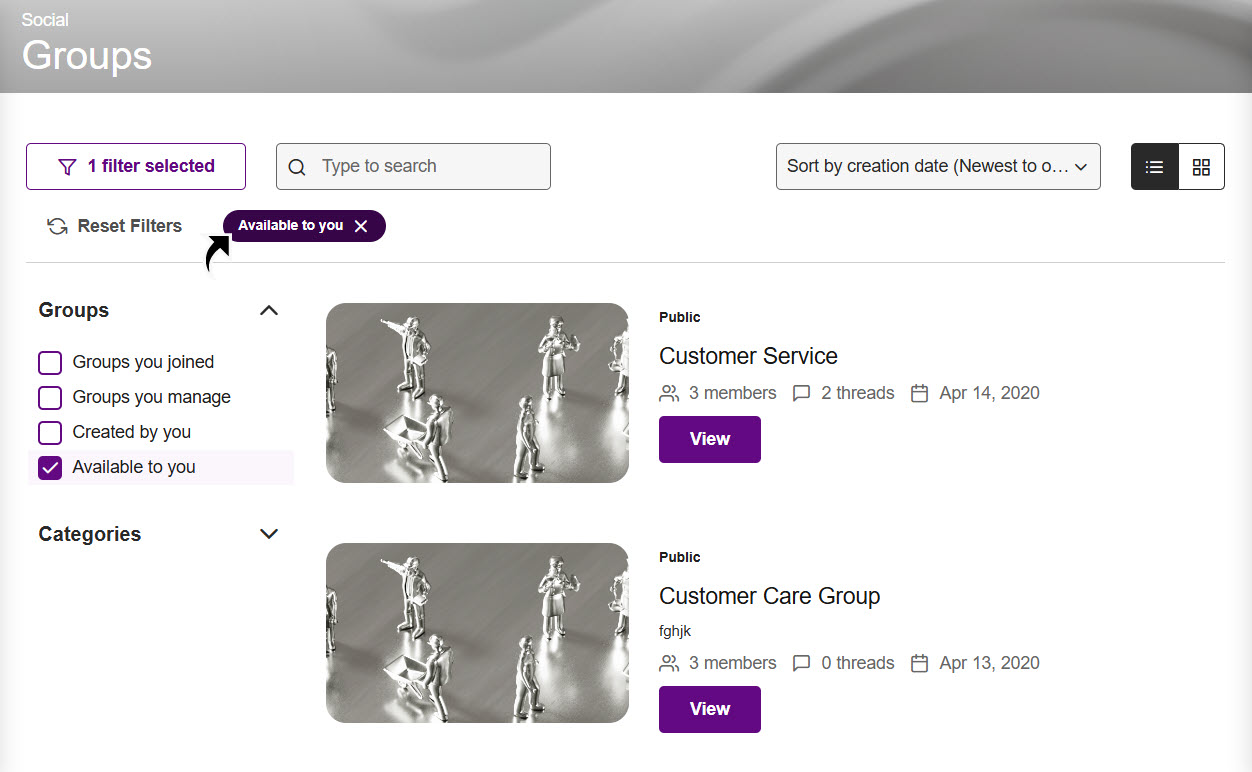Open the Customer Care Group title link
Viewport: 1252px width, 772px height.
click(x=769, y=596)
